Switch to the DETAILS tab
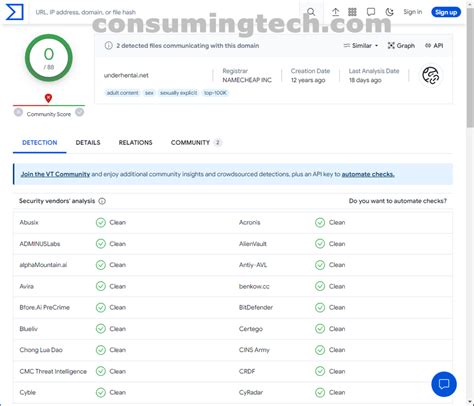This screenshot has width=474, height=406. point(88,142)
